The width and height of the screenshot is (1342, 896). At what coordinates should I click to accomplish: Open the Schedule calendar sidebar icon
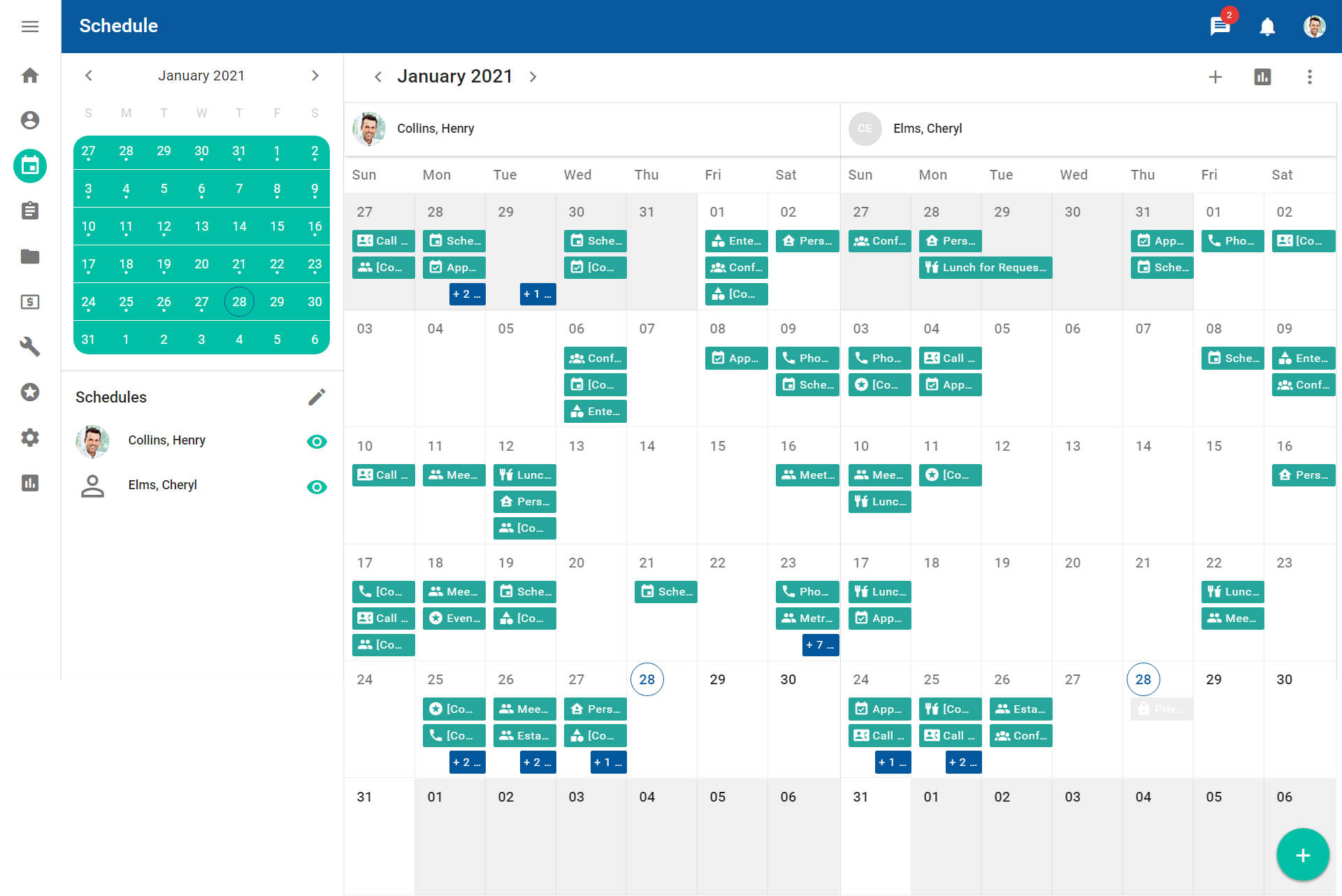click(29, 166)
